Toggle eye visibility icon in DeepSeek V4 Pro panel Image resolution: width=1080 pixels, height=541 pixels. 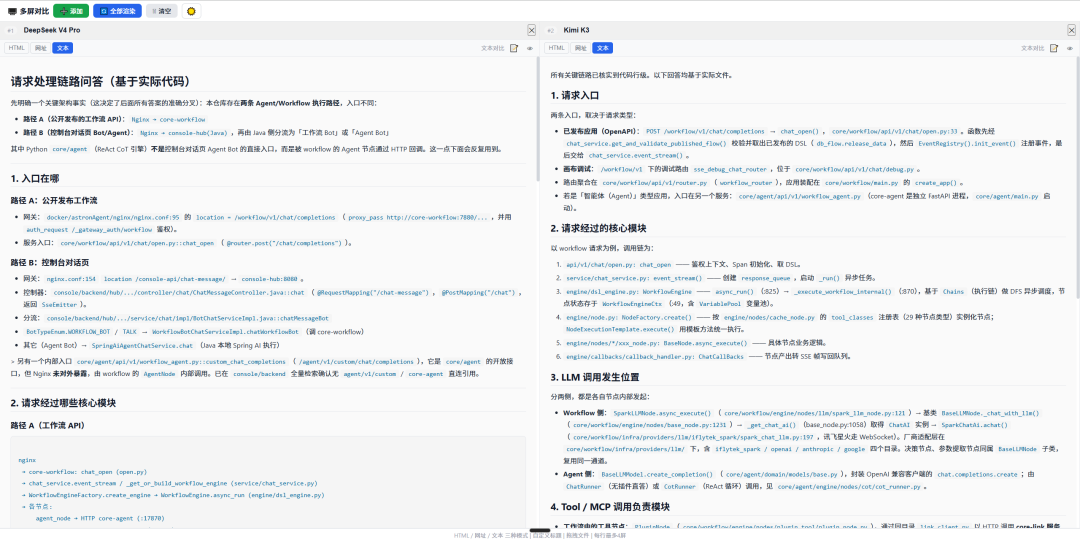(530, 48)
